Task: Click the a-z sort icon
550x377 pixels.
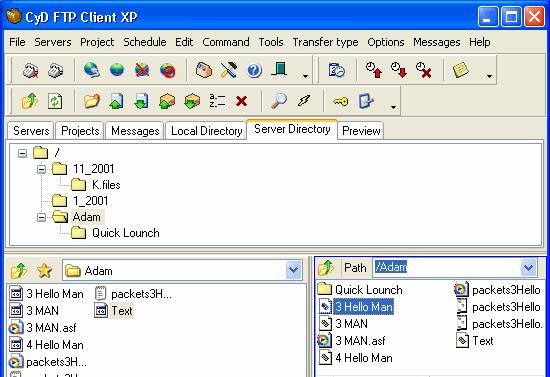Action: [217, 101]
